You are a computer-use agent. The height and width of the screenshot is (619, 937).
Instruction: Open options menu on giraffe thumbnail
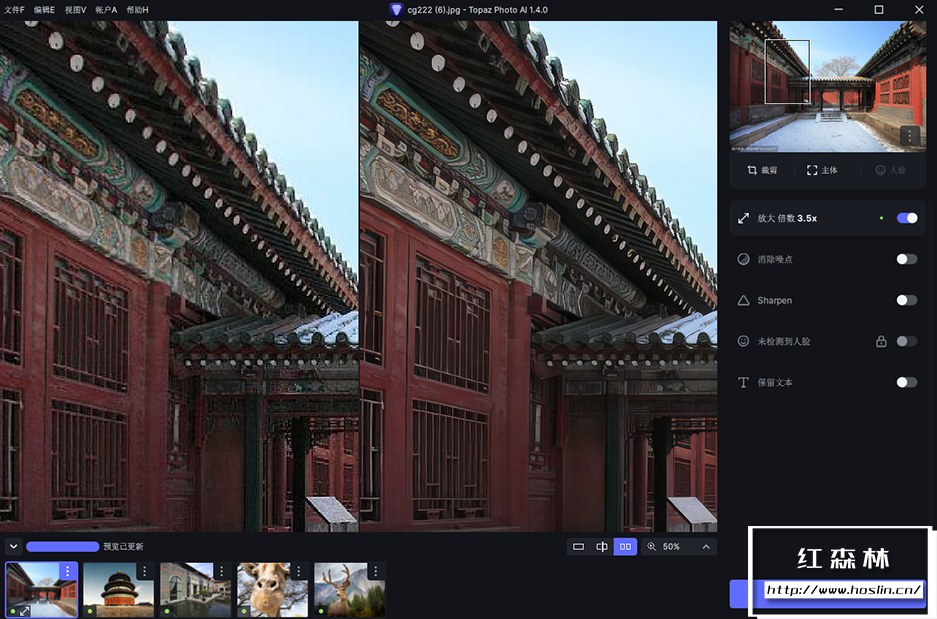[299, 571]
